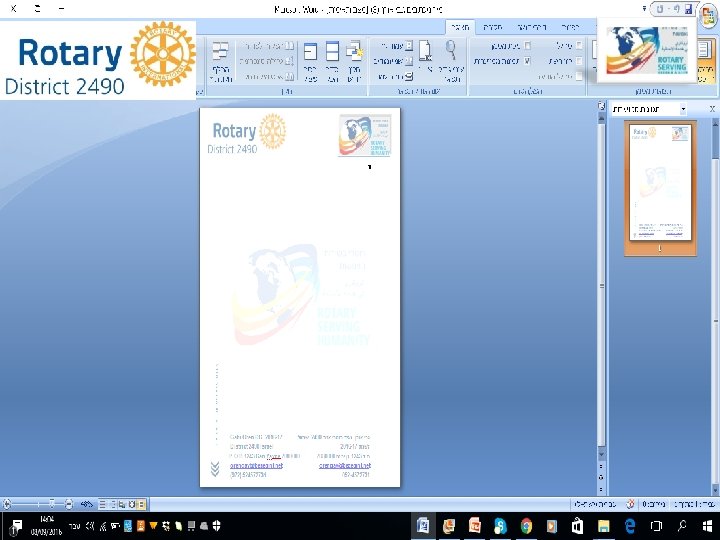Close the Thumbnails navigation pane
Image resolution: width=720 pixels, height=540 pixels.
(712, 109)
